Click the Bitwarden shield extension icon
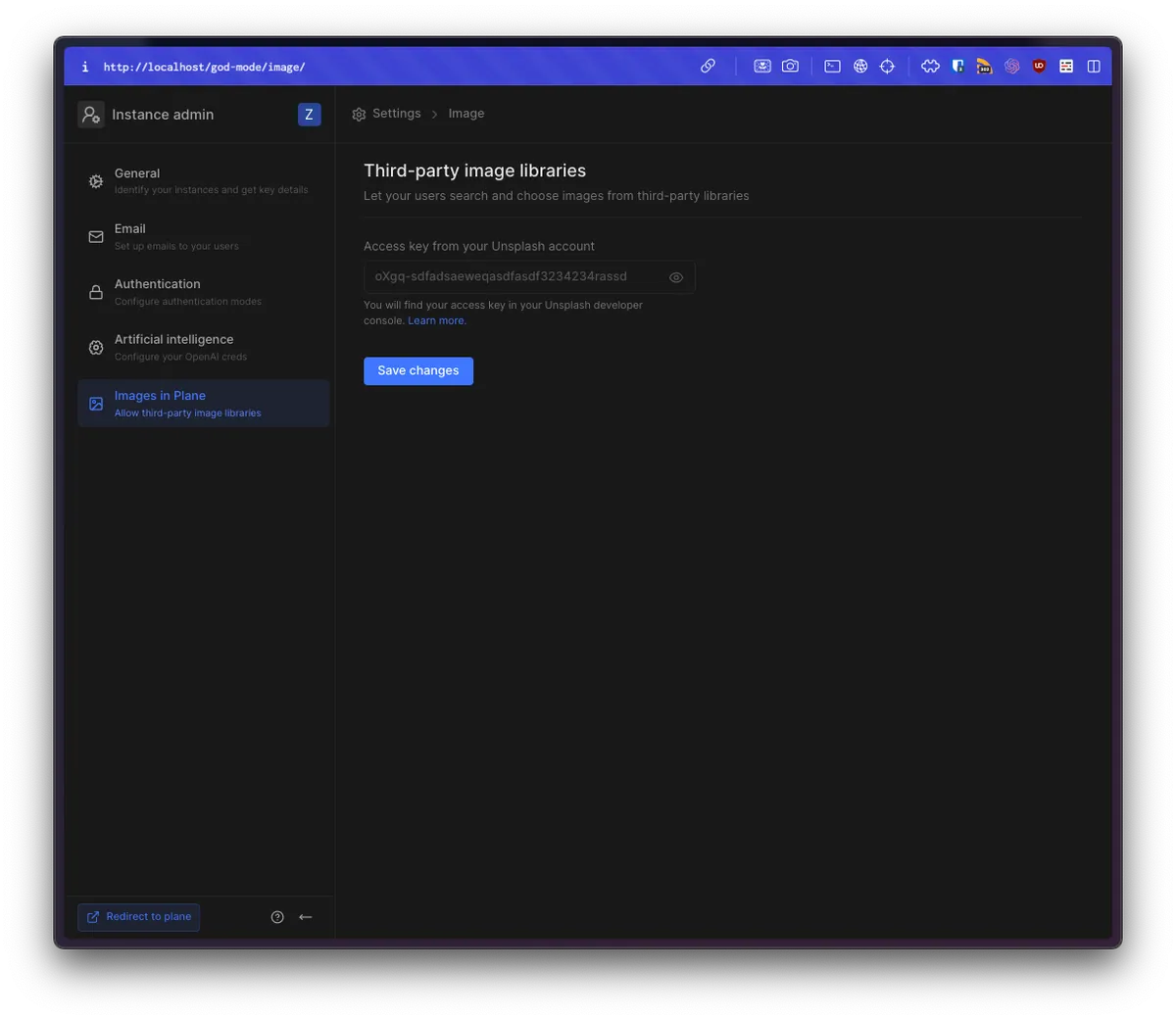Screen dimensions: 1176x1020 [x=957, y=67]
